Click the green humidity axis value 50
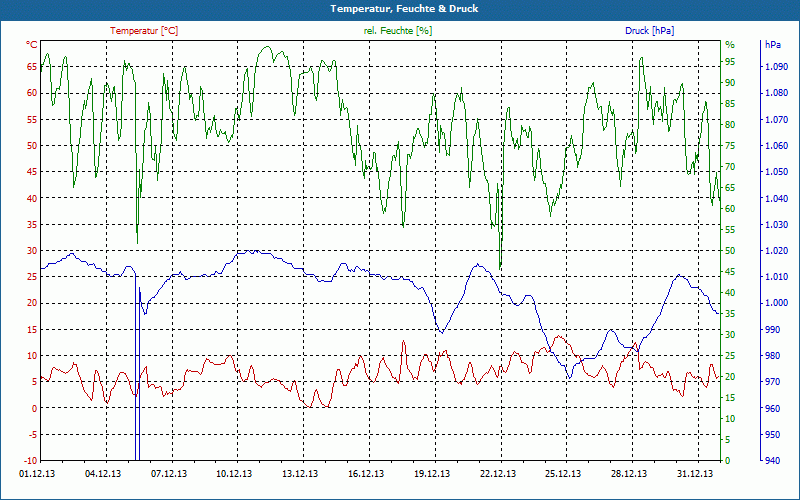The image size is (800, 500). (730, 250)
